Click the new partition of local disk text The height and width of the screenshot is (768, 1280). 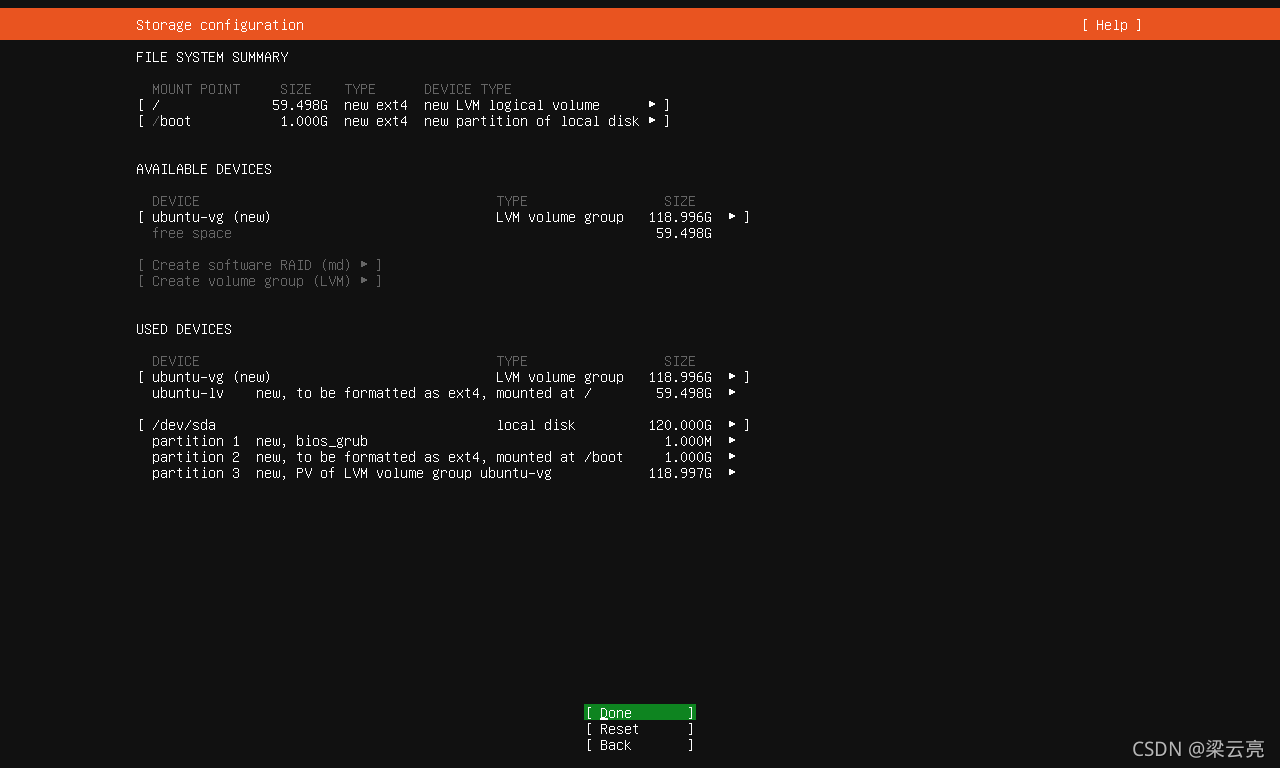point(532,121)
